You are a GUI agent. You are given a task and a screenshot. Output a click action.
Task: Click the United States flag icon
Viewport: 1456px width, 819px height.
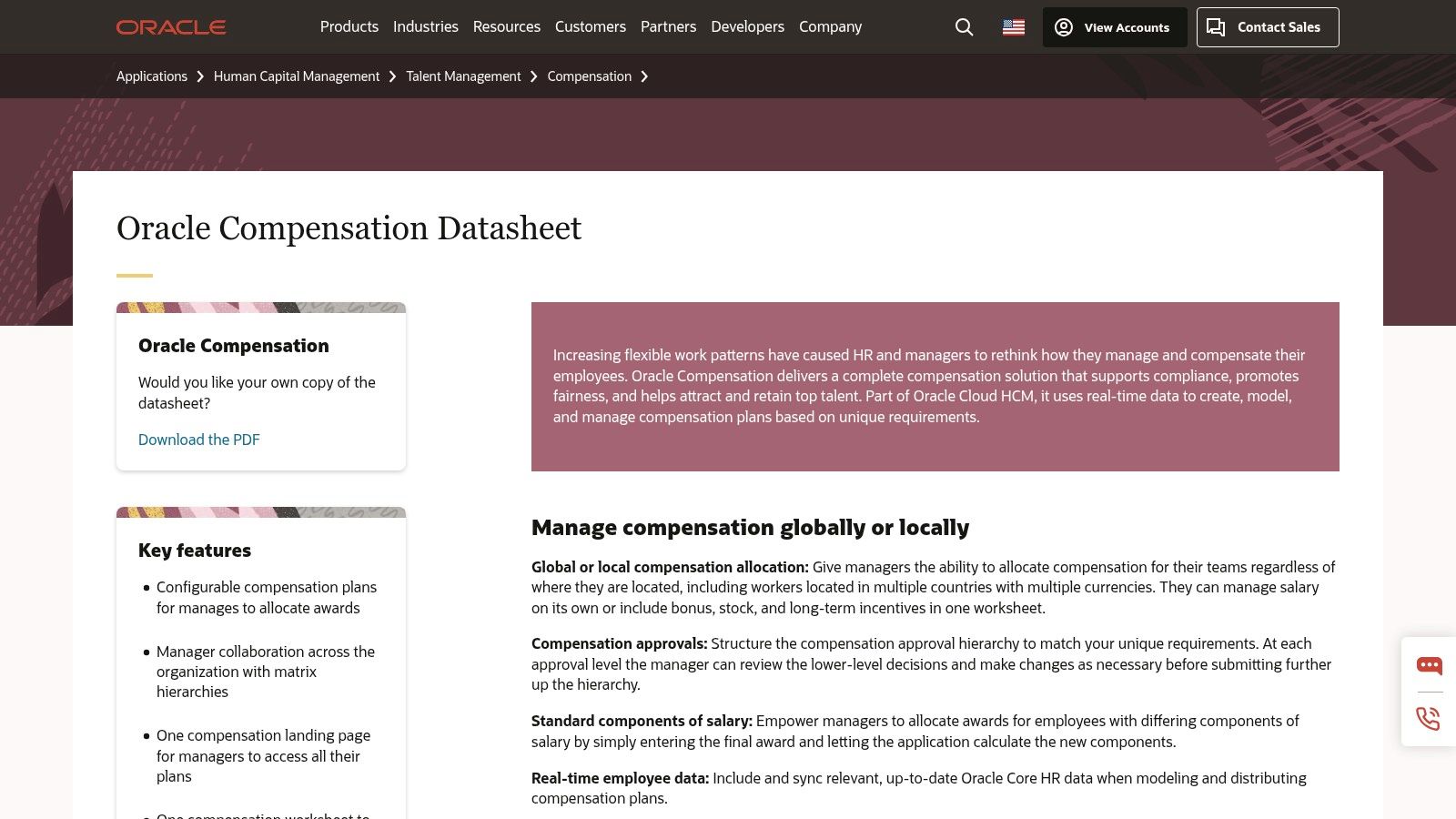point(1013,27)
